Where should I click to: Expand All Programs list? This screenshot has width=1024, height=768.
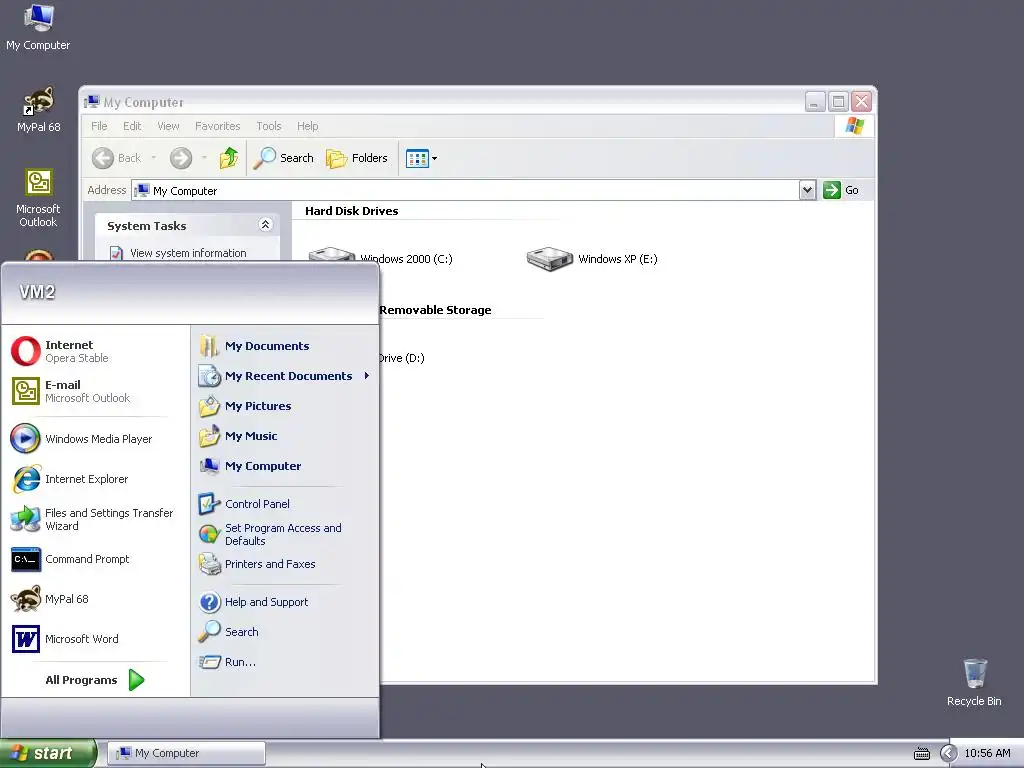point(95,680)
